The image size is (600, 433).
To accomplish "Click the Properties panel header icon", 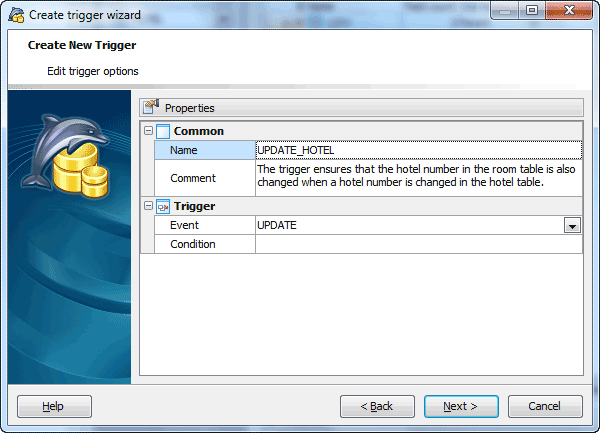I will click(151, 107).
